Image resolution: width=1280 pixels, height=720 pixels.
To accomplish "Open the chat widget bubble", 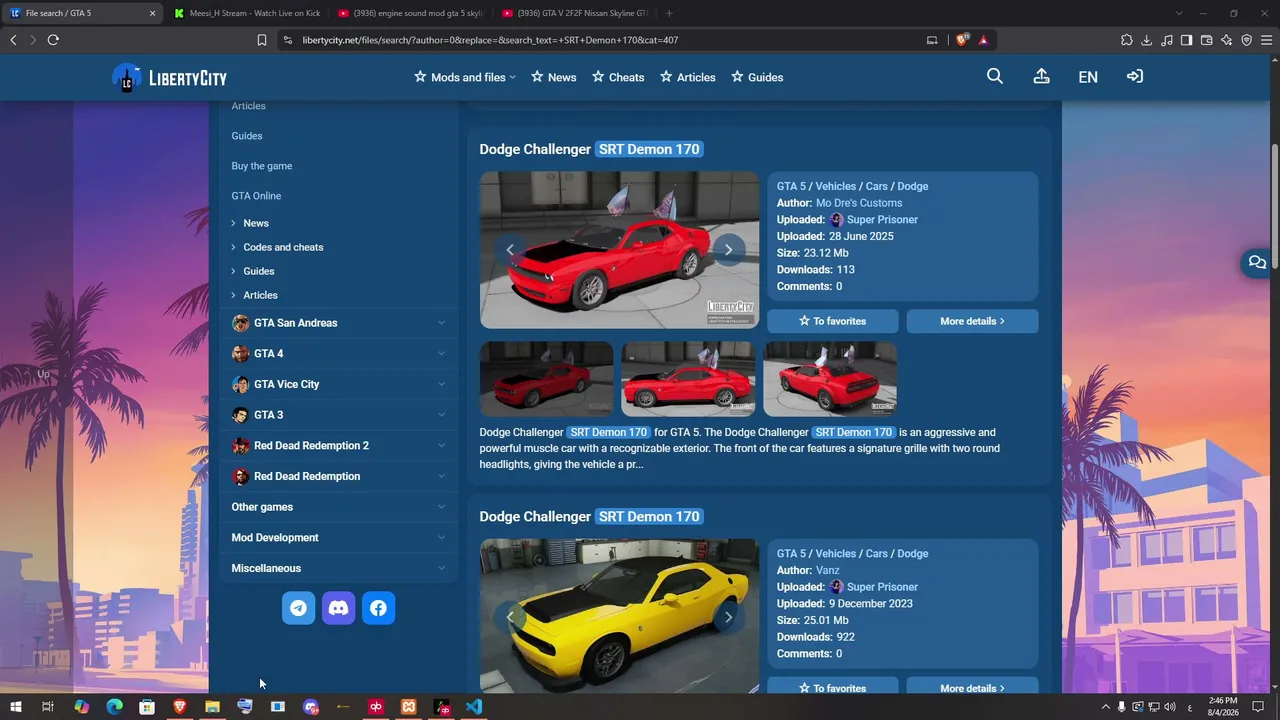I will [1257, 263].
